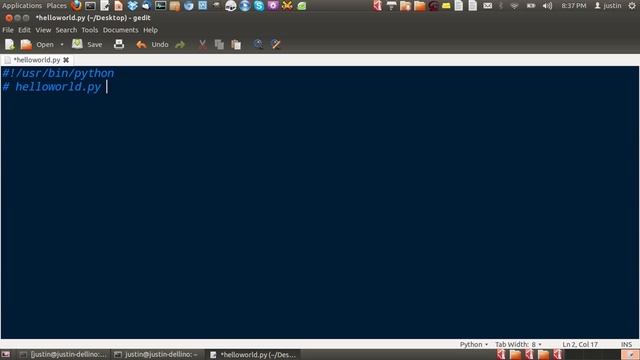Open the Applications menu in top panel
This screenshot has height=360, width=640.
coord(22,6)
